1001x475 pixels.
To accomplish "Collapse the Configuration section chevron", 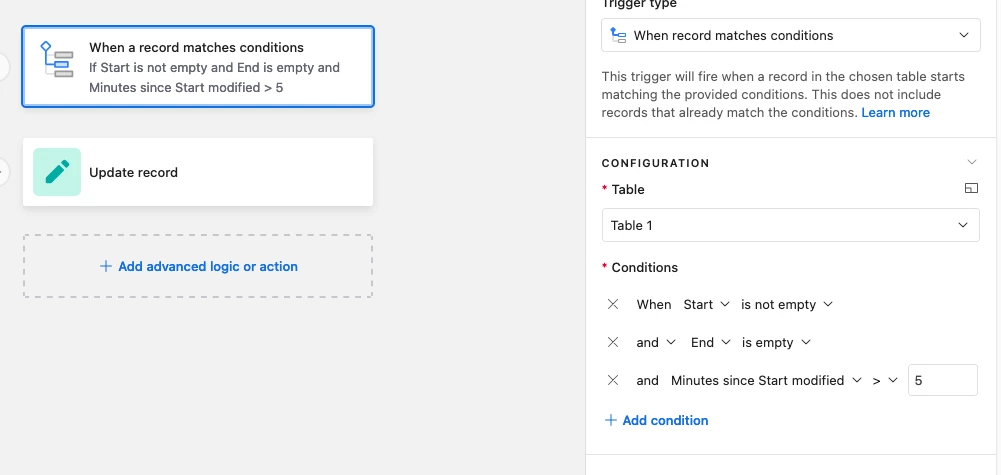I will tap(972, 162).
